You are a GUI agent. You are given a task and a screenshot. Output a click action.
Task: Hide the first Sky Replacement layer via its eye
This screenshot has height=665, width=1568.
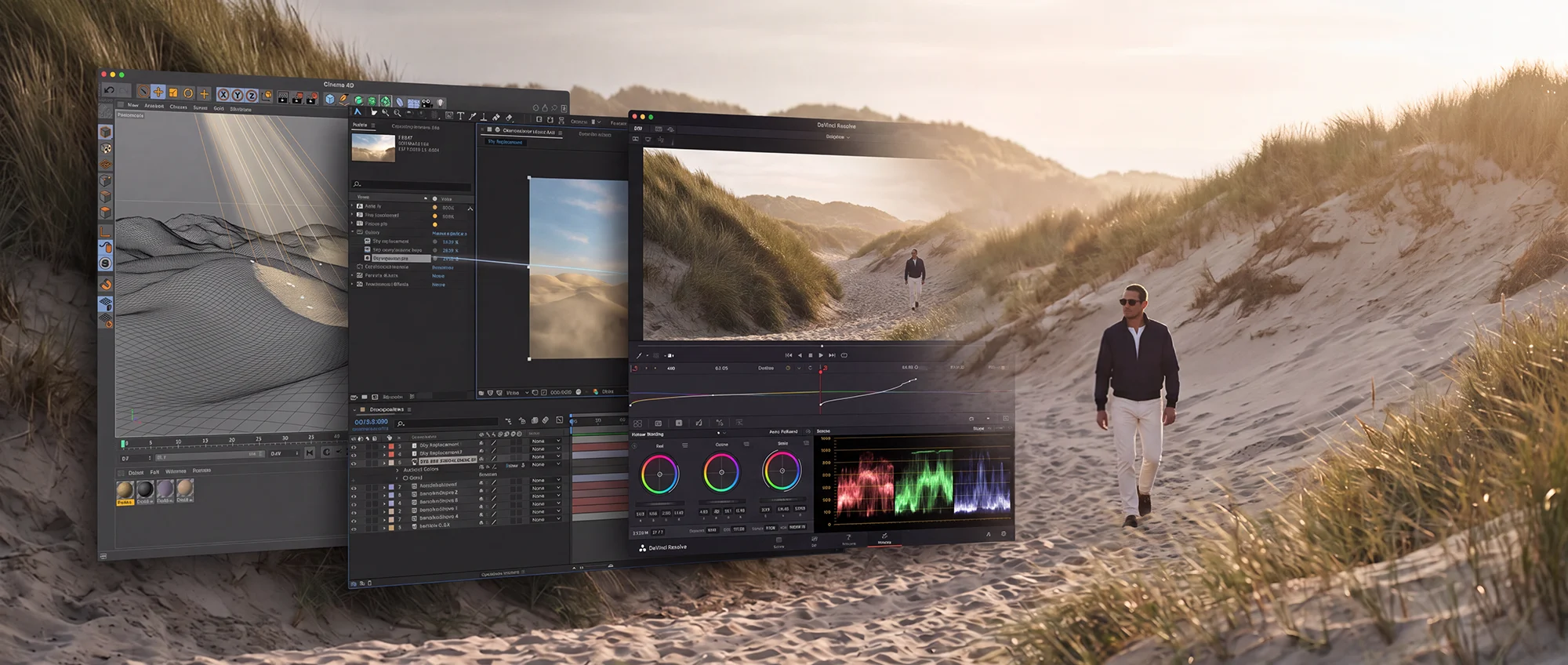(354, 447)
